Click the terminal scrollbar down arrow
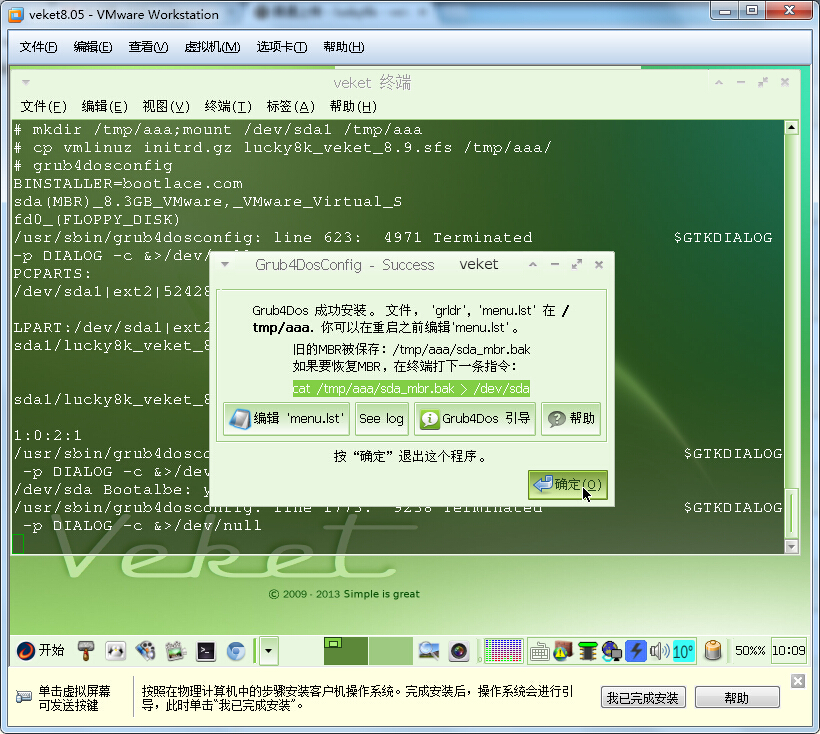Screen dimensions: 820x734 pos(791,547)
